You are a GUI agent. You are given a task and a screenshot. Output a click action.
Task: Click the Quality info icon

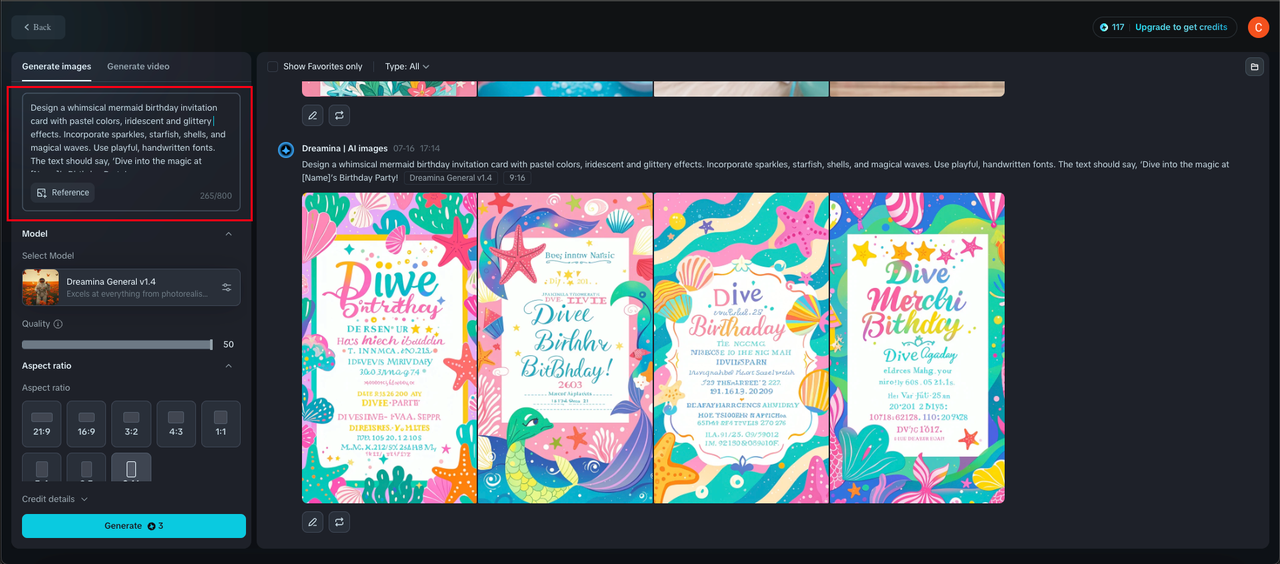(58, 324)
